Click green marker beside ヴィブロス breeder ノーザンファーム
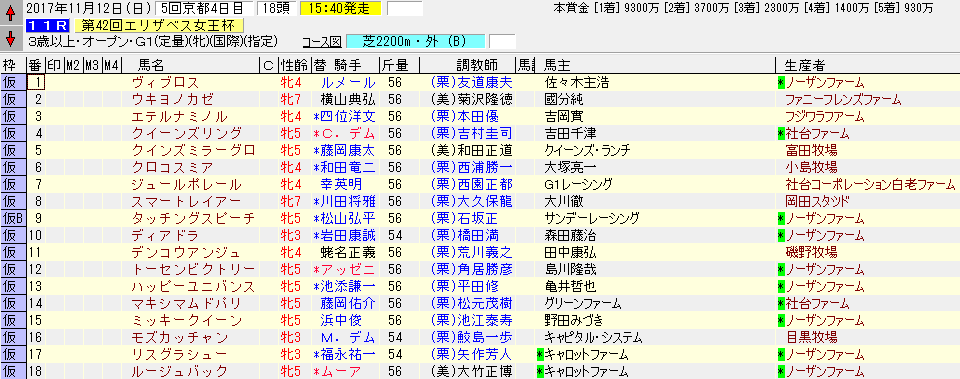Screen dimensions: 960x379 click(781, 82)
